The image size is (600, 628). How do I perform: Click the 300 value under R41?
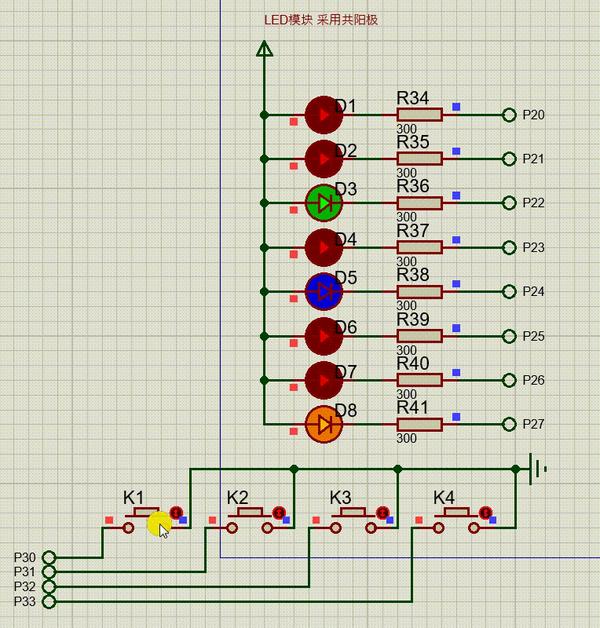[407, 438]
